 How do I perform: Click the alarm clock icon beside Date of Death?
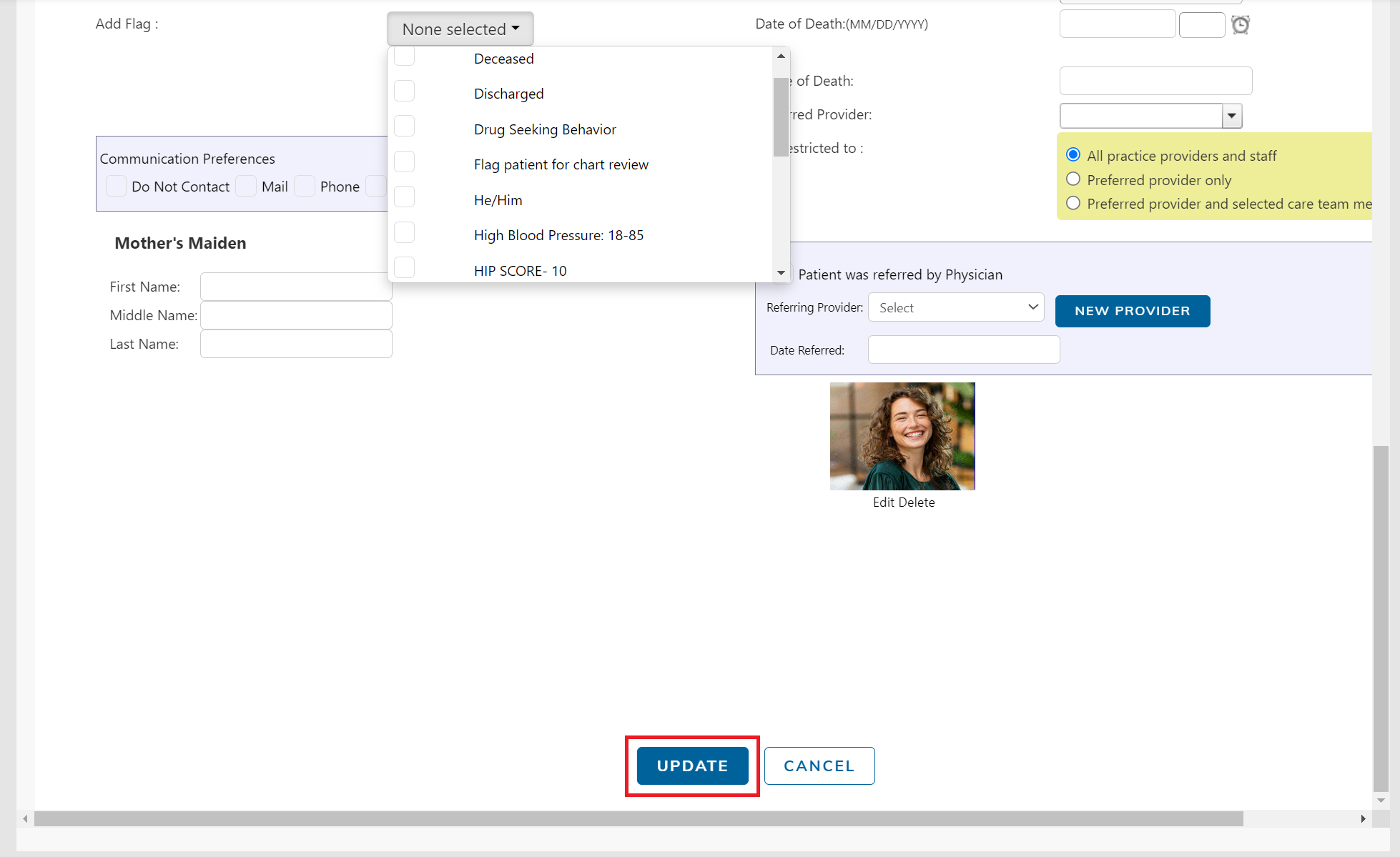click(x=1241, y=24)
